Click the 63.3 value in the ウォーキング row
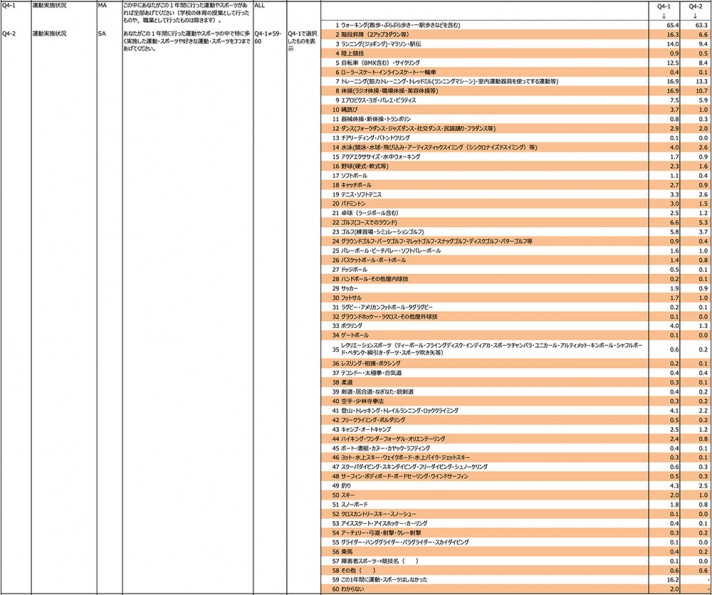Screen dimensions: 712x595 (701, 25)
